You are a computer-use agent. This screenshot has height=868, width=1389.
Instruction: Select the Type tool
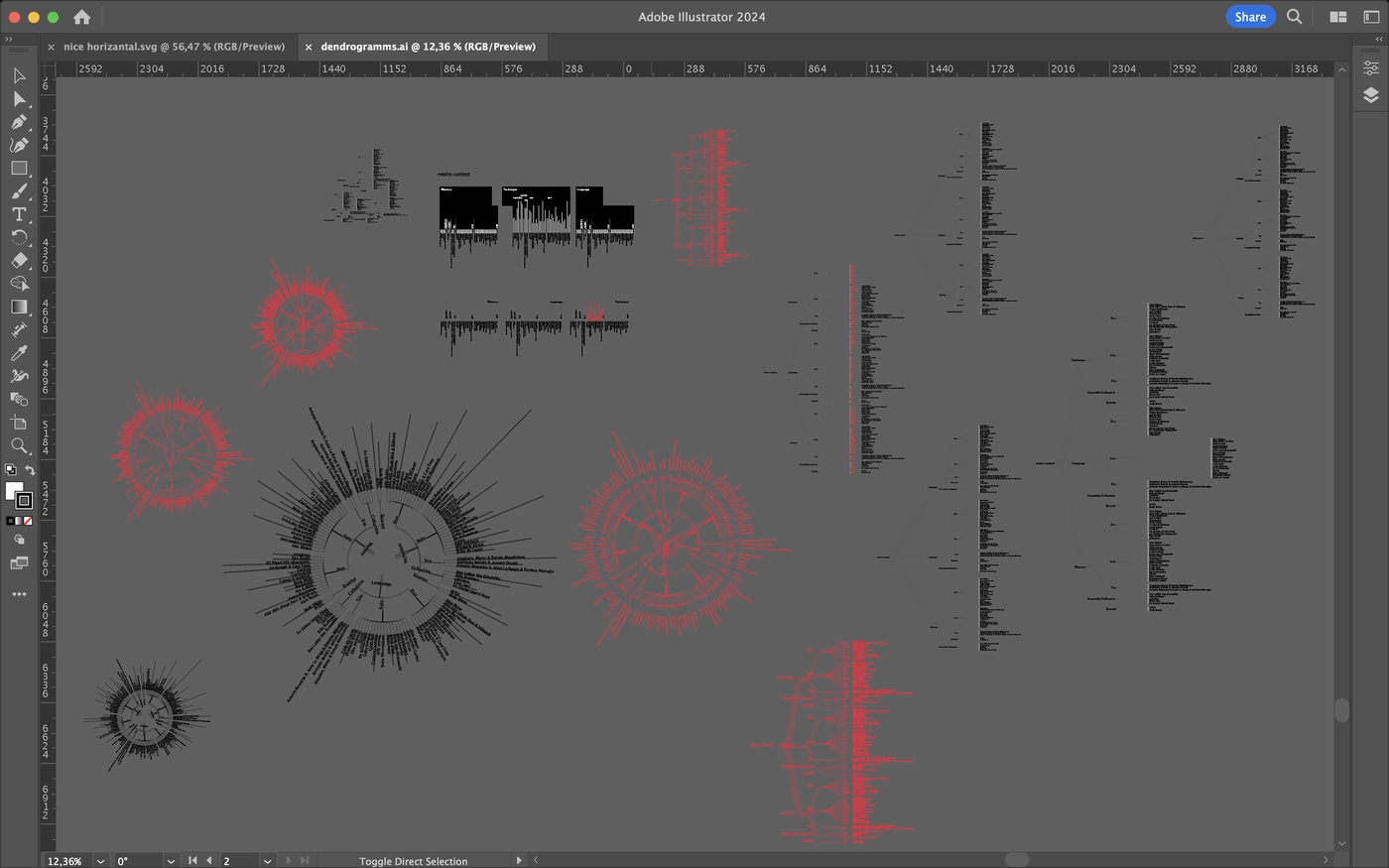click(x=18, y=214)
